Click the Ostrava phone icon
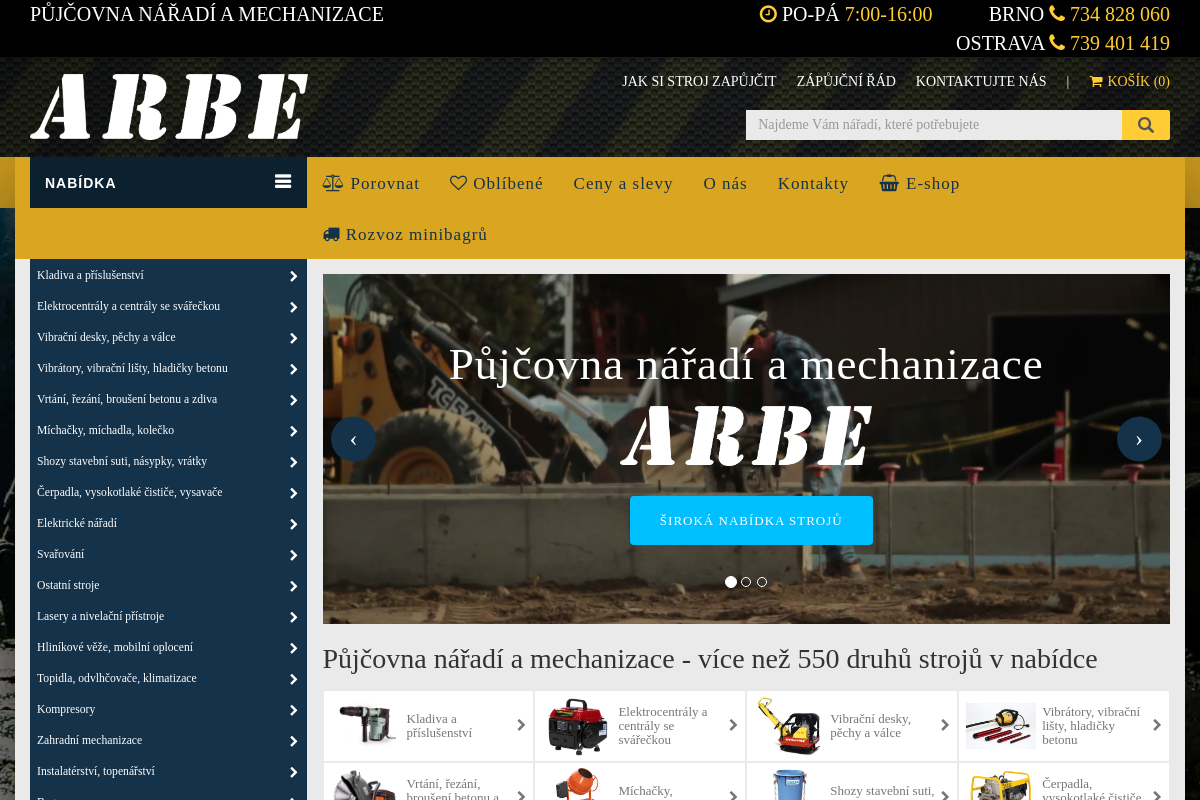 1057,43
